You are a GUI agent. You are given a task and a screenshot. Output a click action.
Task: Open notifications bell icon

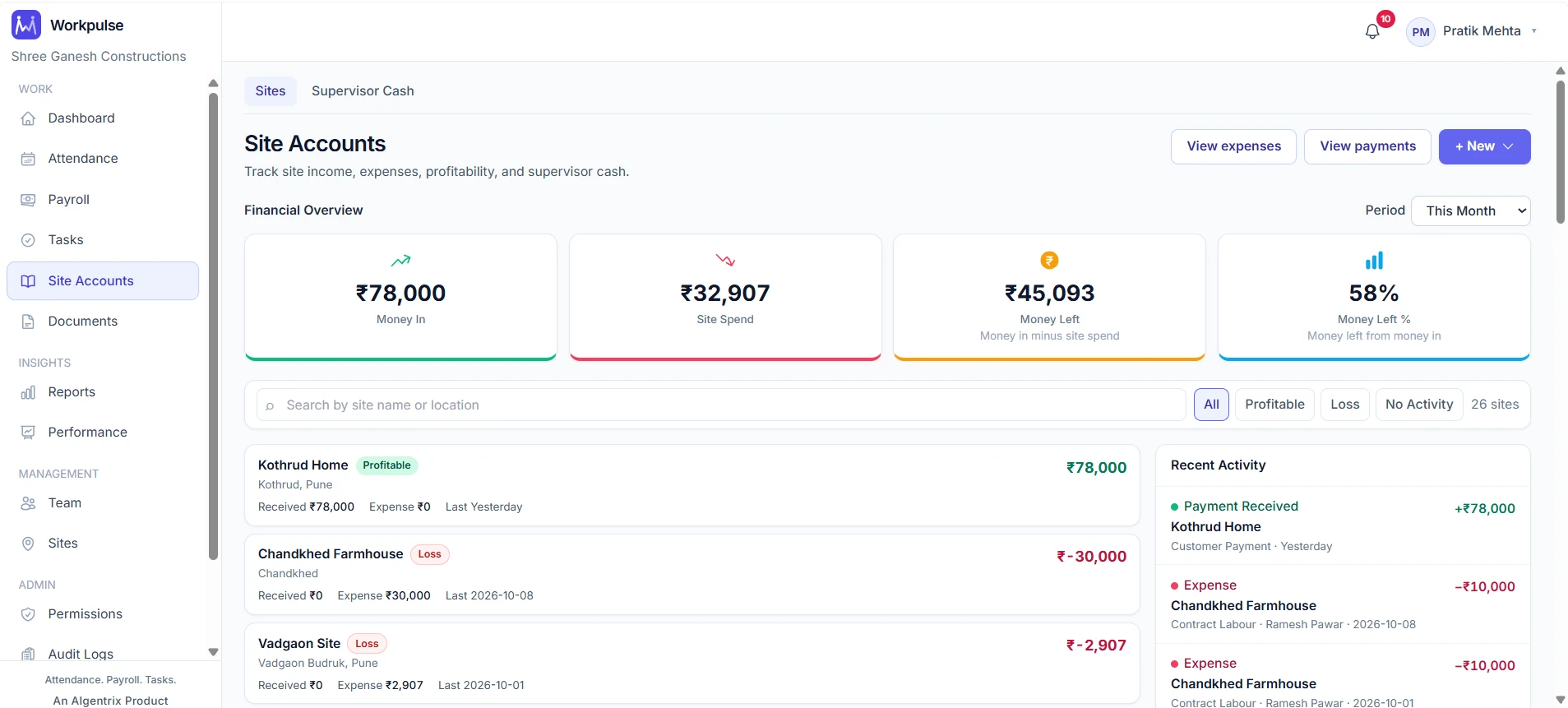click(1372, 31)
